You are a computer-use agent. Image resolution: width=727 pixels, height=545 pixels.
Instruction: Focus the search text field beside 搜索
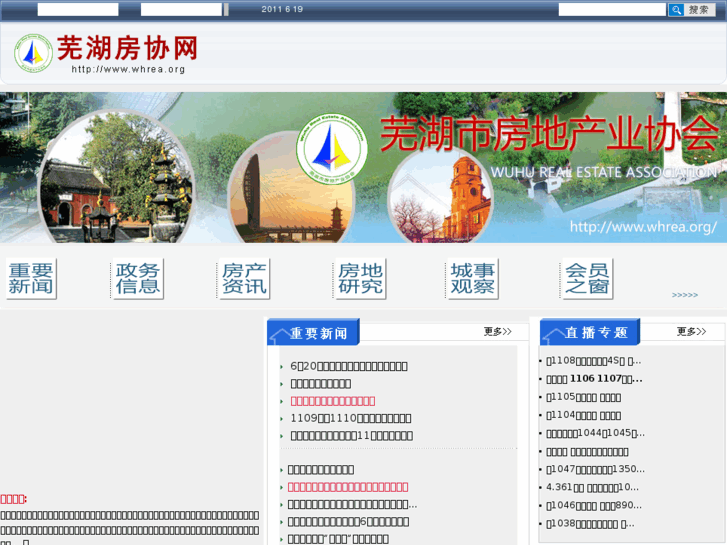tap(612, 9)
